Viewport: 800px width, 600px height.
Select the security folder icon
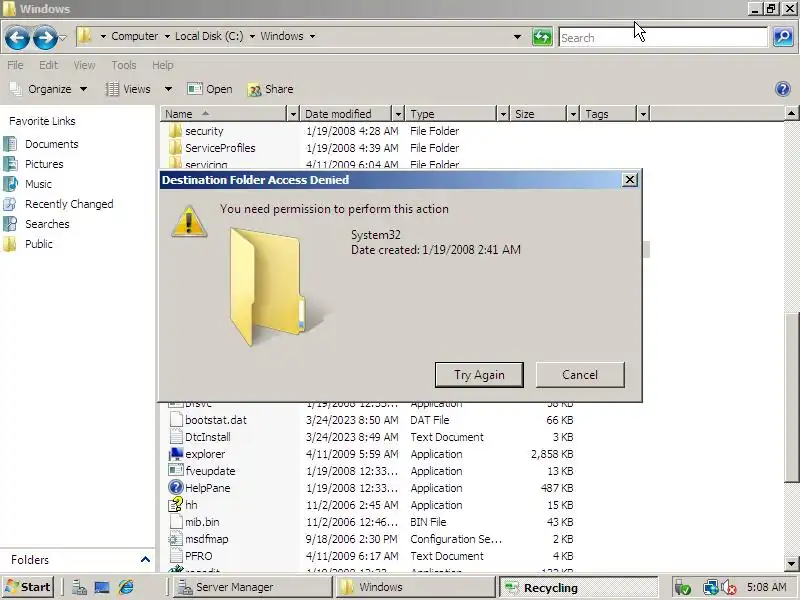pyautogui.click(x=176, y=131)
